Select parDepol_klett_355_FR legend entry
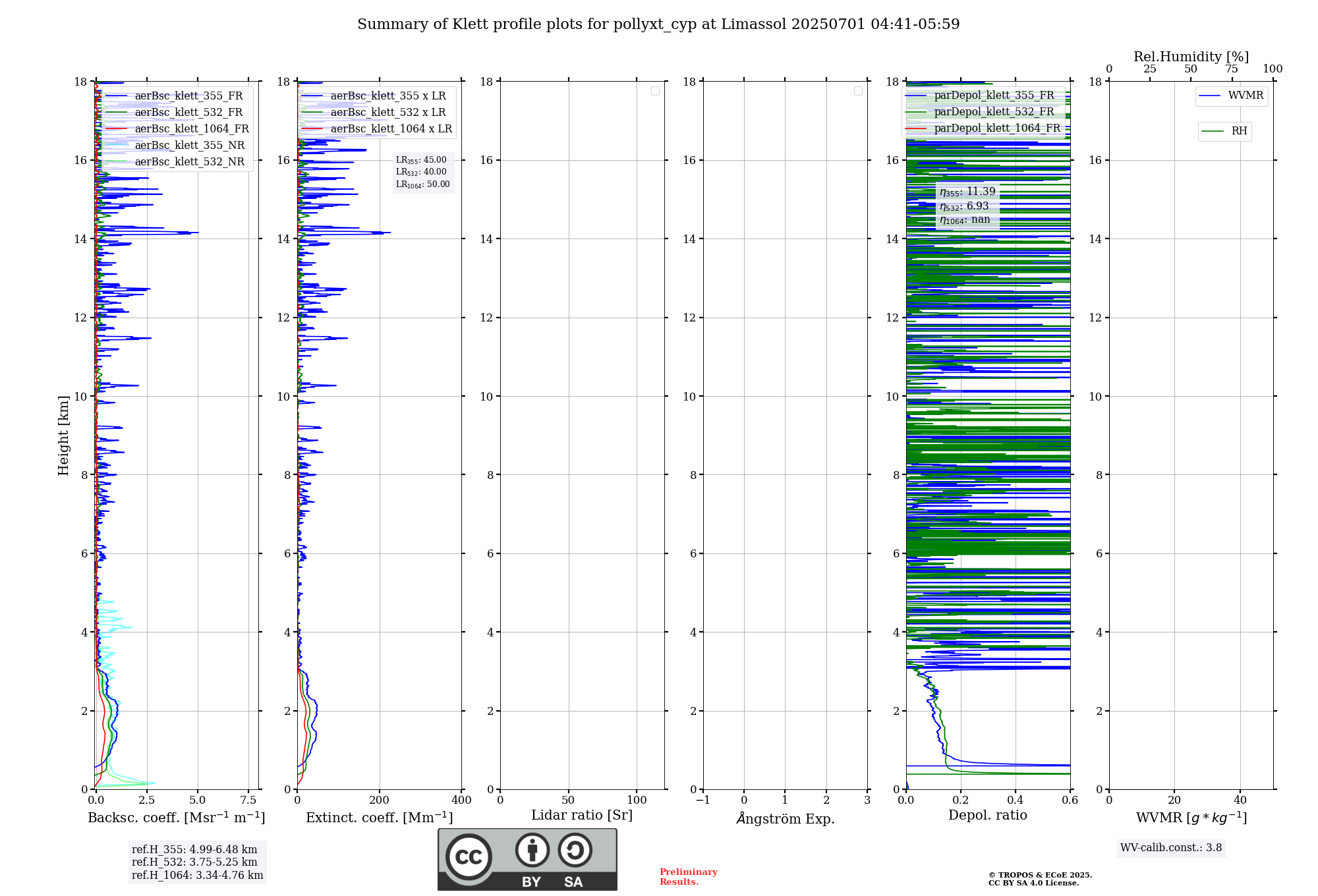The height and width of the screenshot is (896, 1318). [x=982, y=95]
